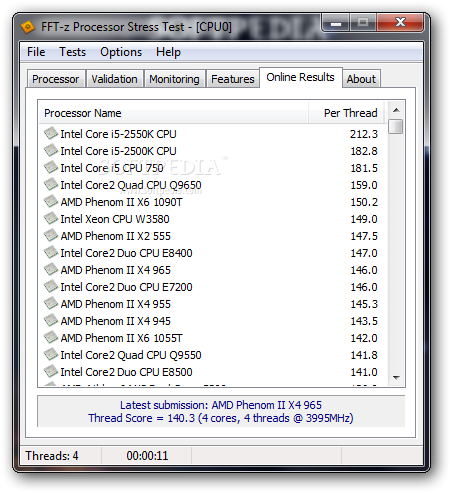Click chip icon beside Intel Core i5 CPU 750
The height and width of the screenshot is (493, 451).
(x=51, y=167)
